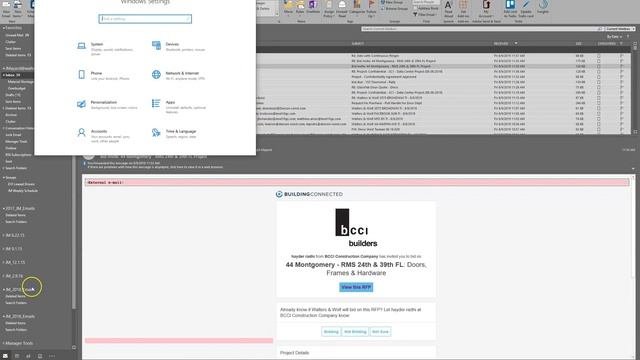Switch to Mail view in navigation bar
640x360 pixels.
[5, 356]
